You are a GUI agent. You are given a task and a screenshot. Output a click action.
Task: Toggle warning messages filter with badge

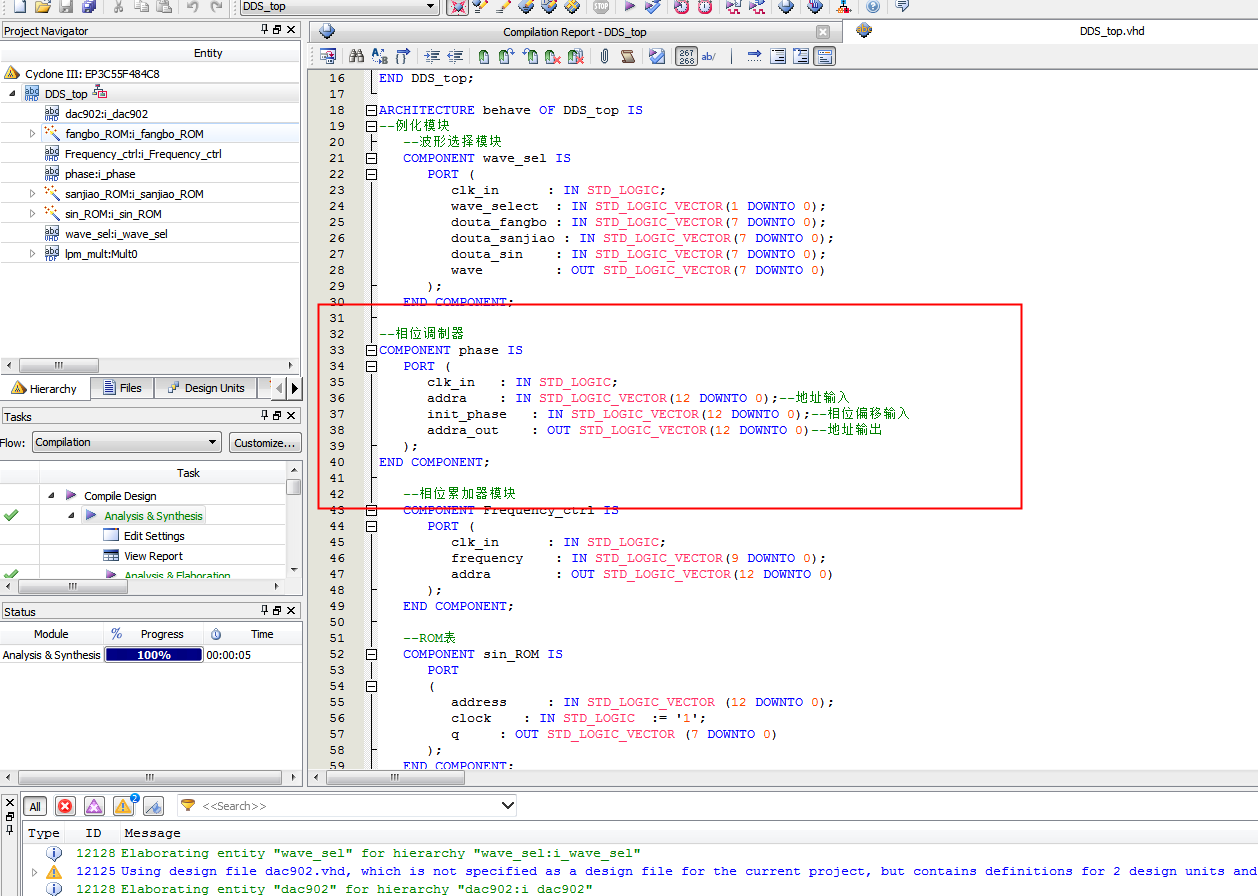tap(124, 806)
